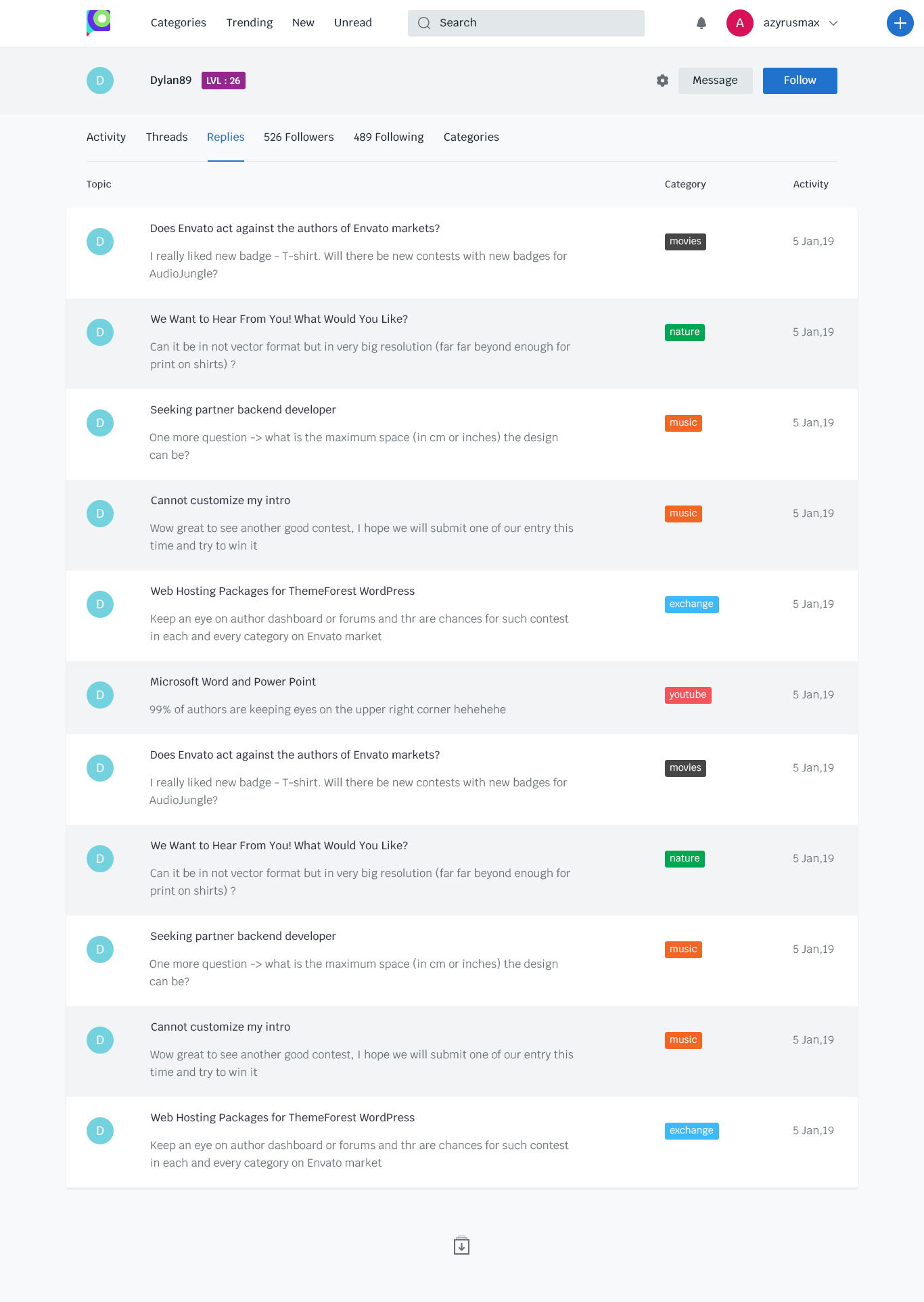924x1302 pixels.
Task: Open profile settings gear icon
Action: 662,81
